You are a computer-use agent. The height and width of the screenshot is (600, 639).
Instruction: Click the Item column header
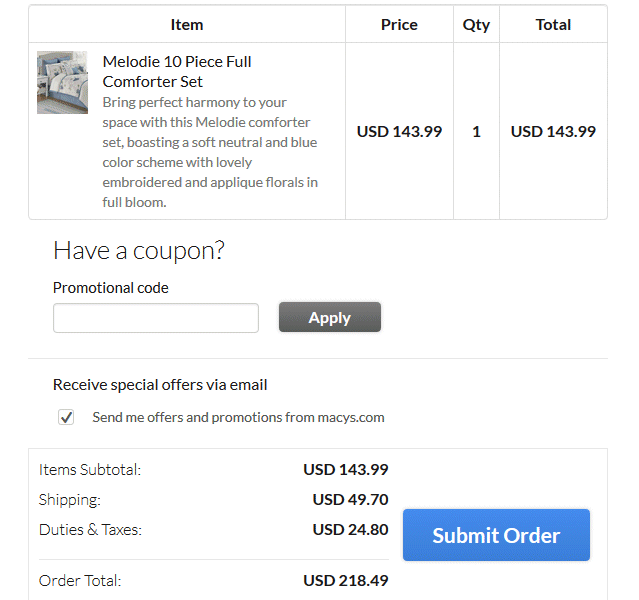click(187, 24)
